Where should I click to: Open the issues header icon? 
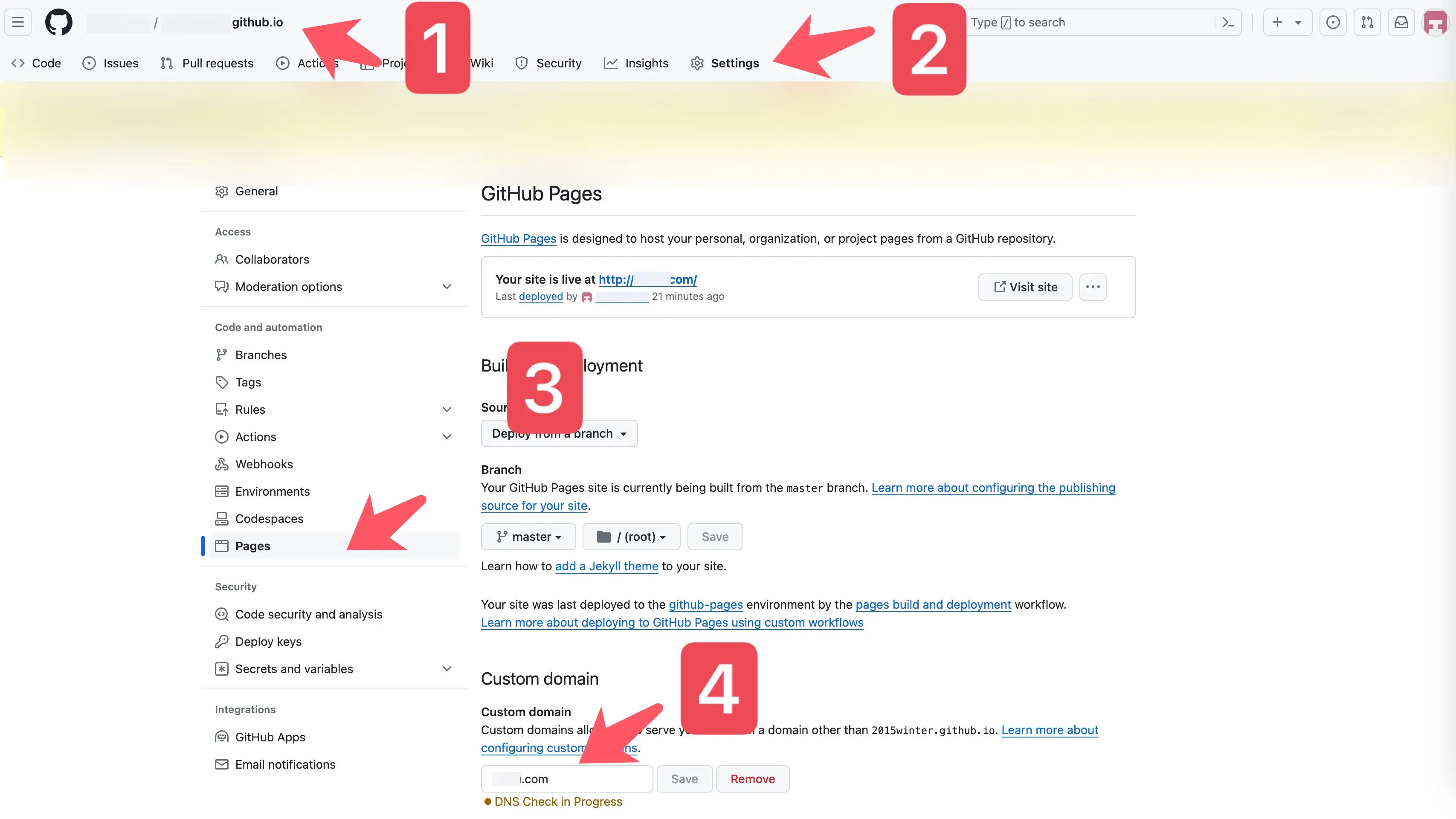1333,23
